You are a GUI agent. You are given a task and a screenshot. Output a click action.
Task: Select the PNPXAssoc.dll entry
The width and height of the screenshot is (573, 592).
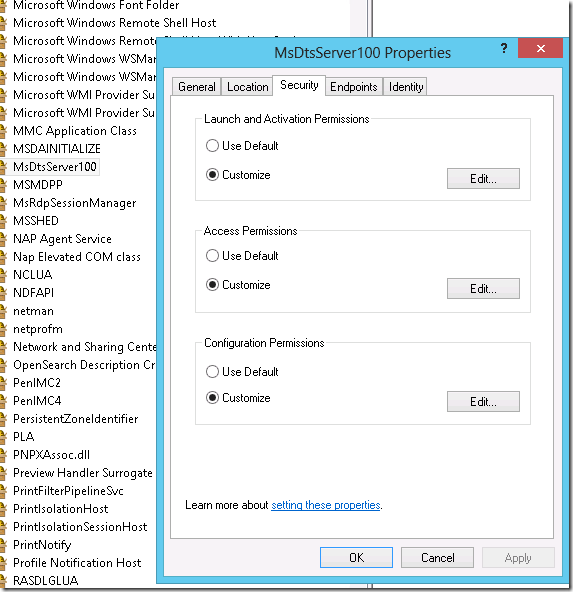[x=52, y=455]
